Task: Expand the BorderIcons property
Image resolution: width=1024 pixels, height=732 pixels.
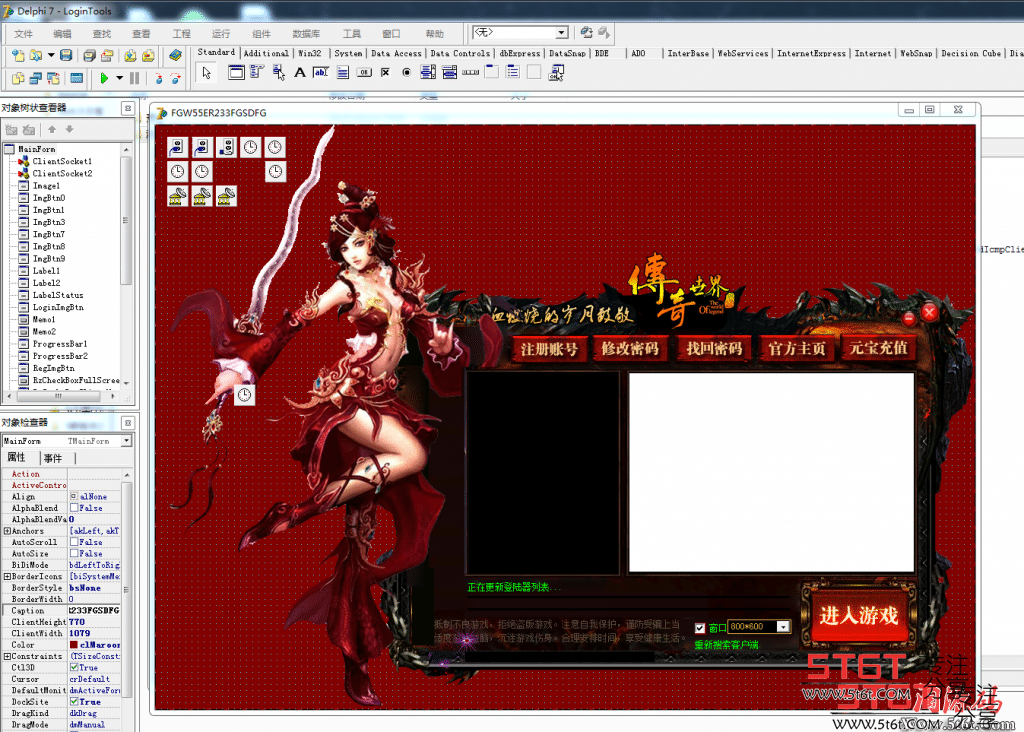Action: point(7,577)
